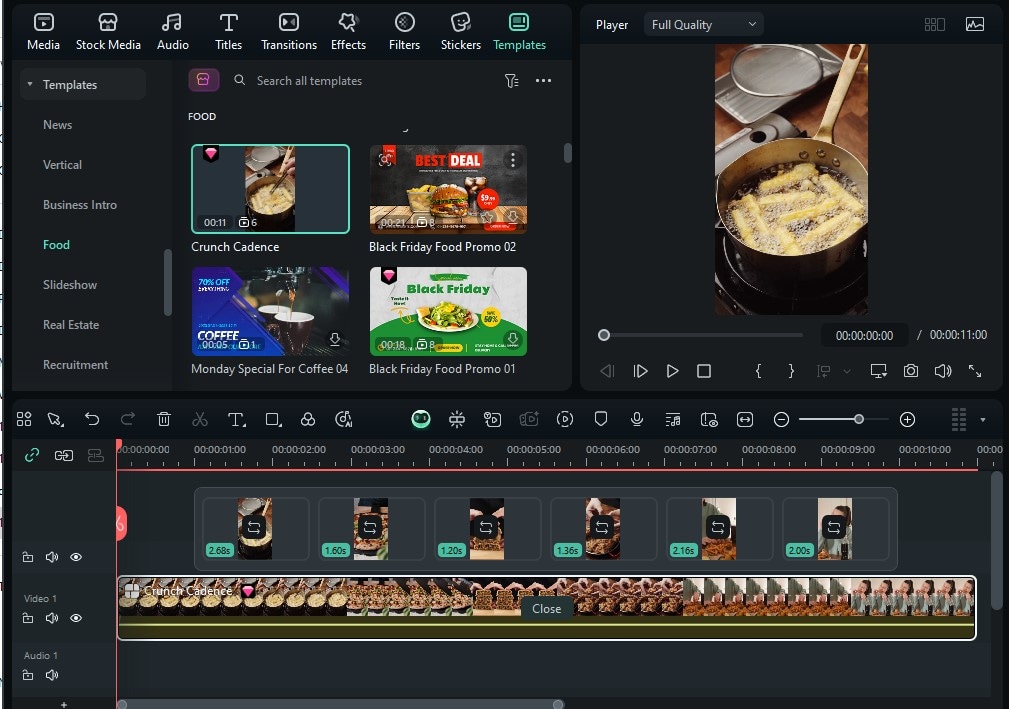Image resolution: width=1009 pixels, height=709 pixels.
Task: Delete the selected clip
Action: pos(164,419)
